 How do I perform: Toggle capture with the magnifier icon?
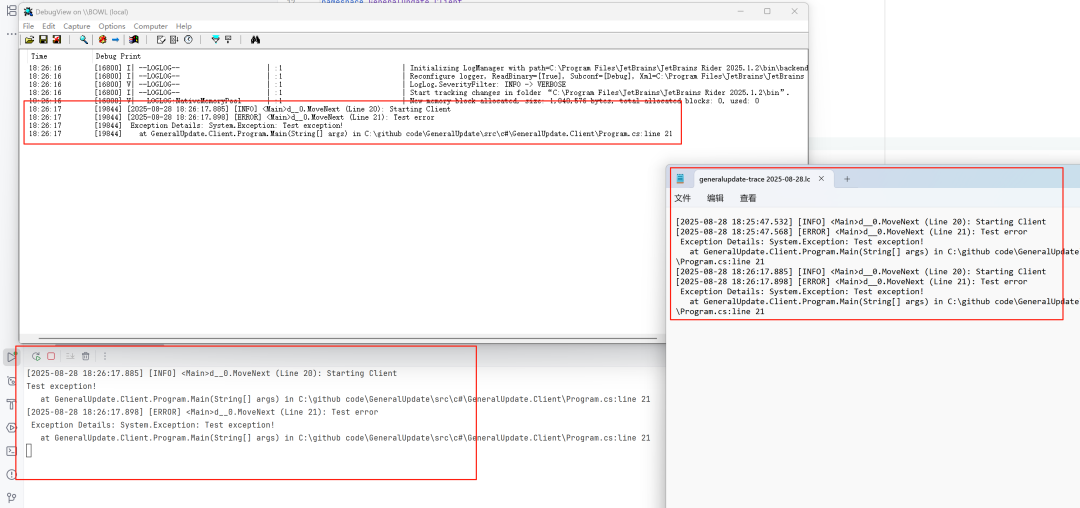tap(83, 40)
